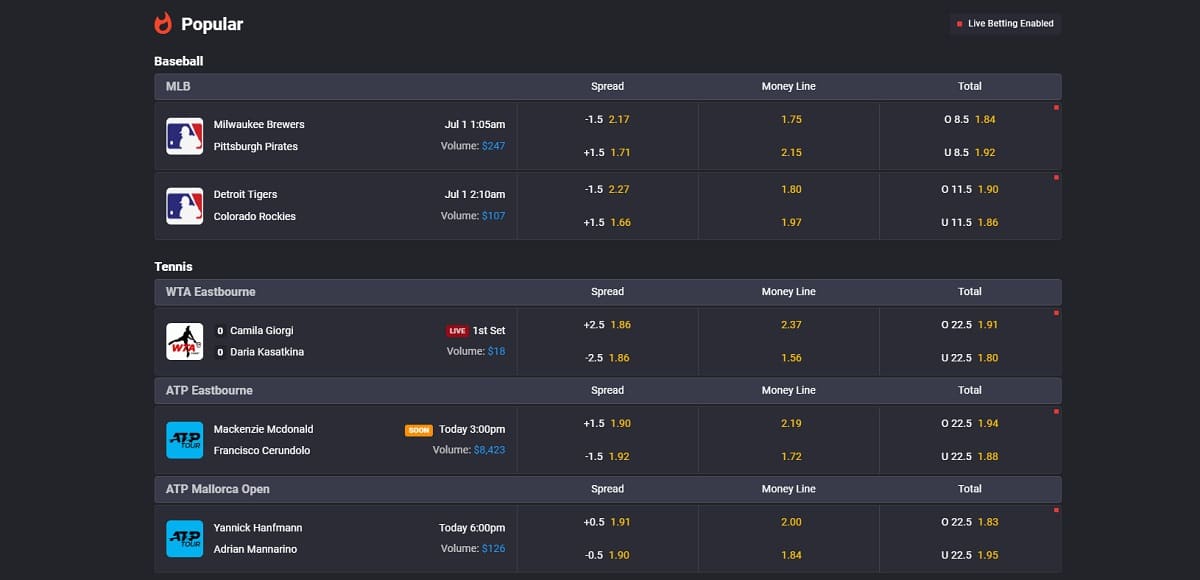Screen dimensions: 1200x580
Task: Click ATP Tour logo for Mcdonald match
Action: coord(184,440)
